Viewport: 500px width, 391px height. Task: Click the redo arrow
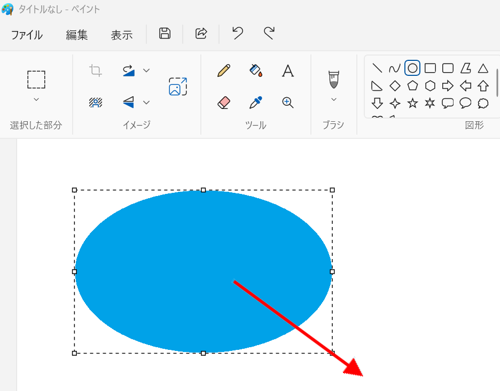point(269,33)
